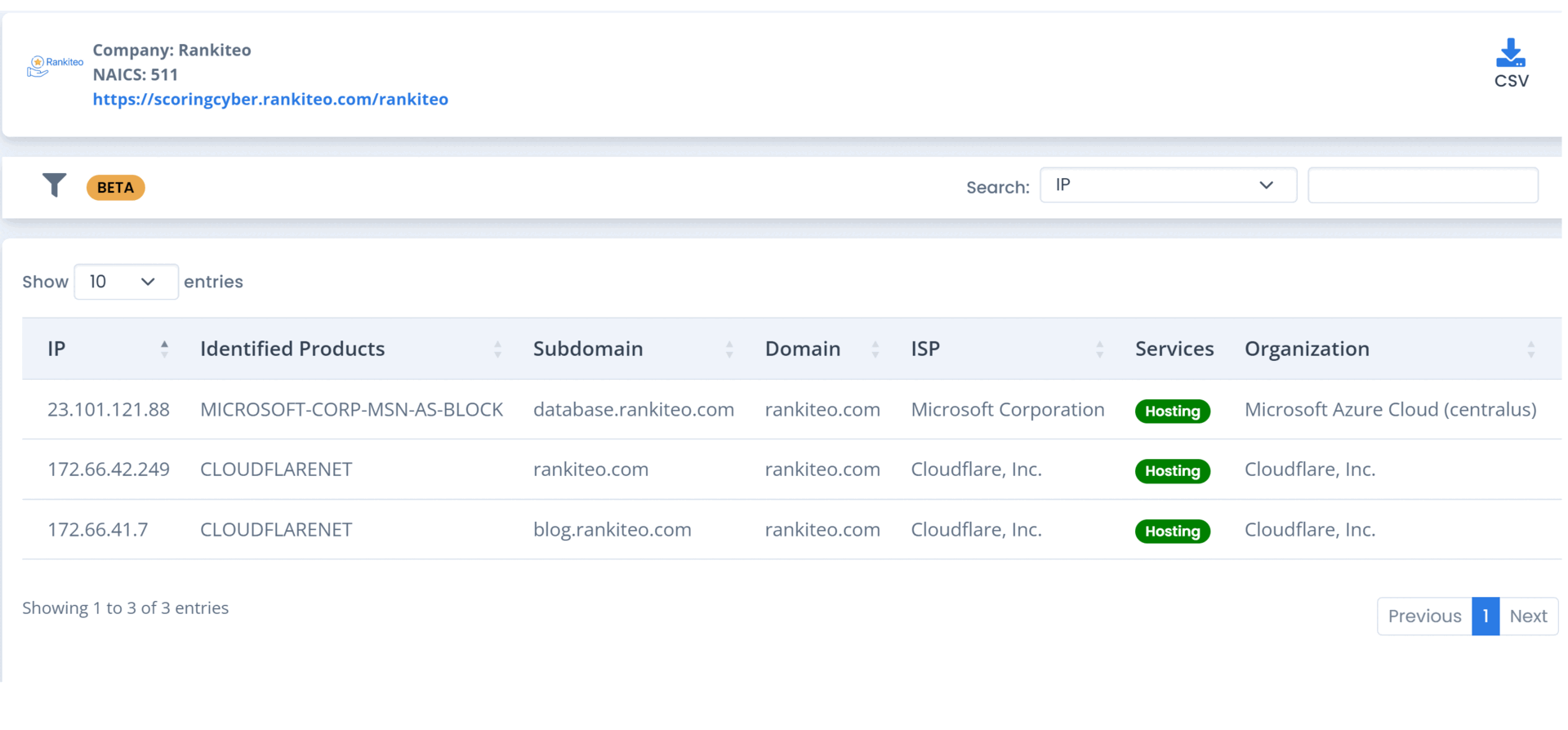Sort by ISP column arrows

[x=1099, y=349]
